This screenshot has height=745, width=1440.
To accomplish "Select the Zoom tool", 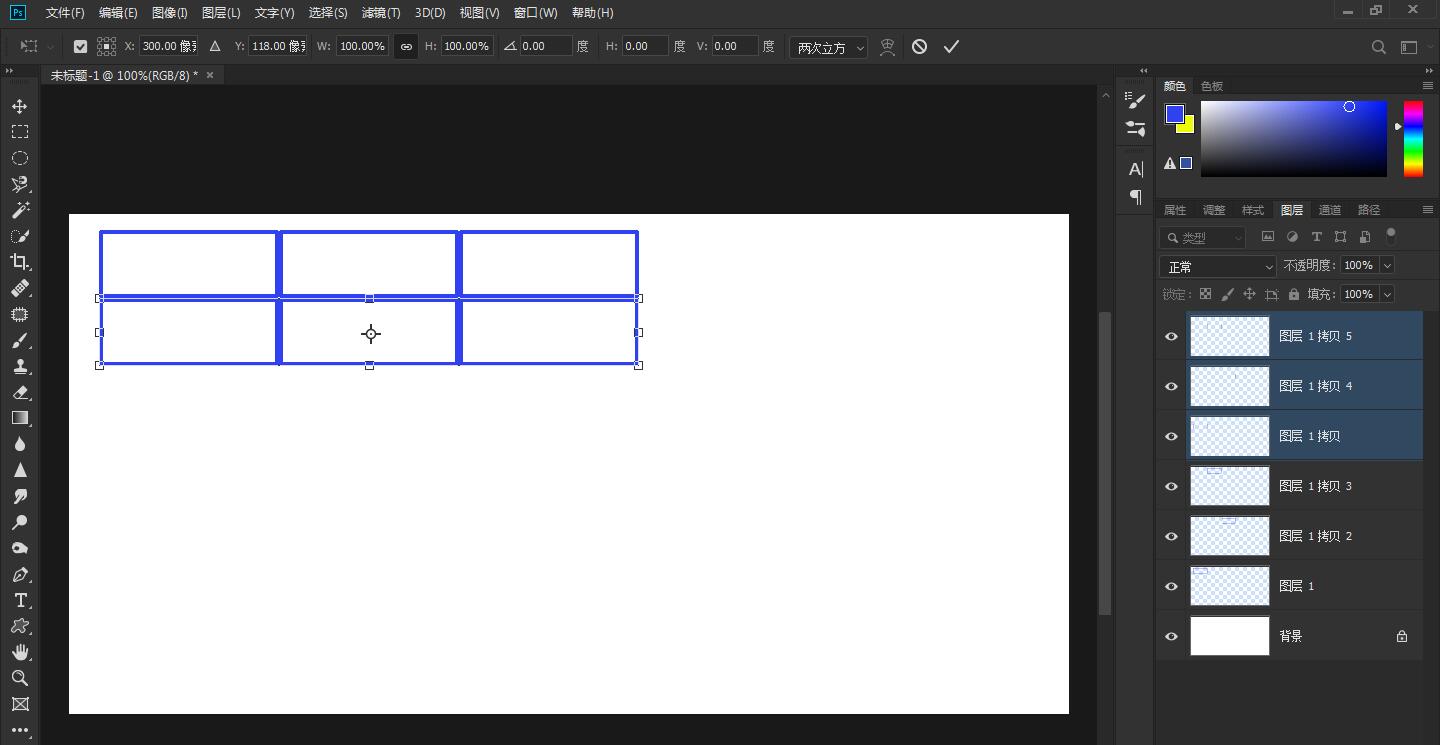I will (20, 678).
